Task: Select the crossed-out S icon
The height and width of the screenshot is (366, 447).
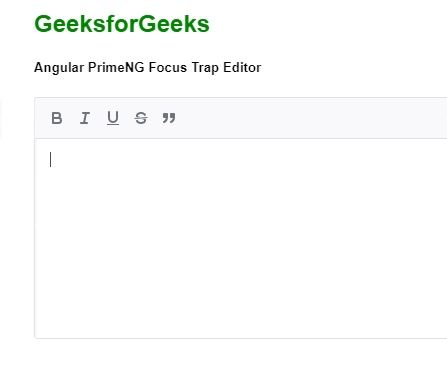Action: pos(141,118)
